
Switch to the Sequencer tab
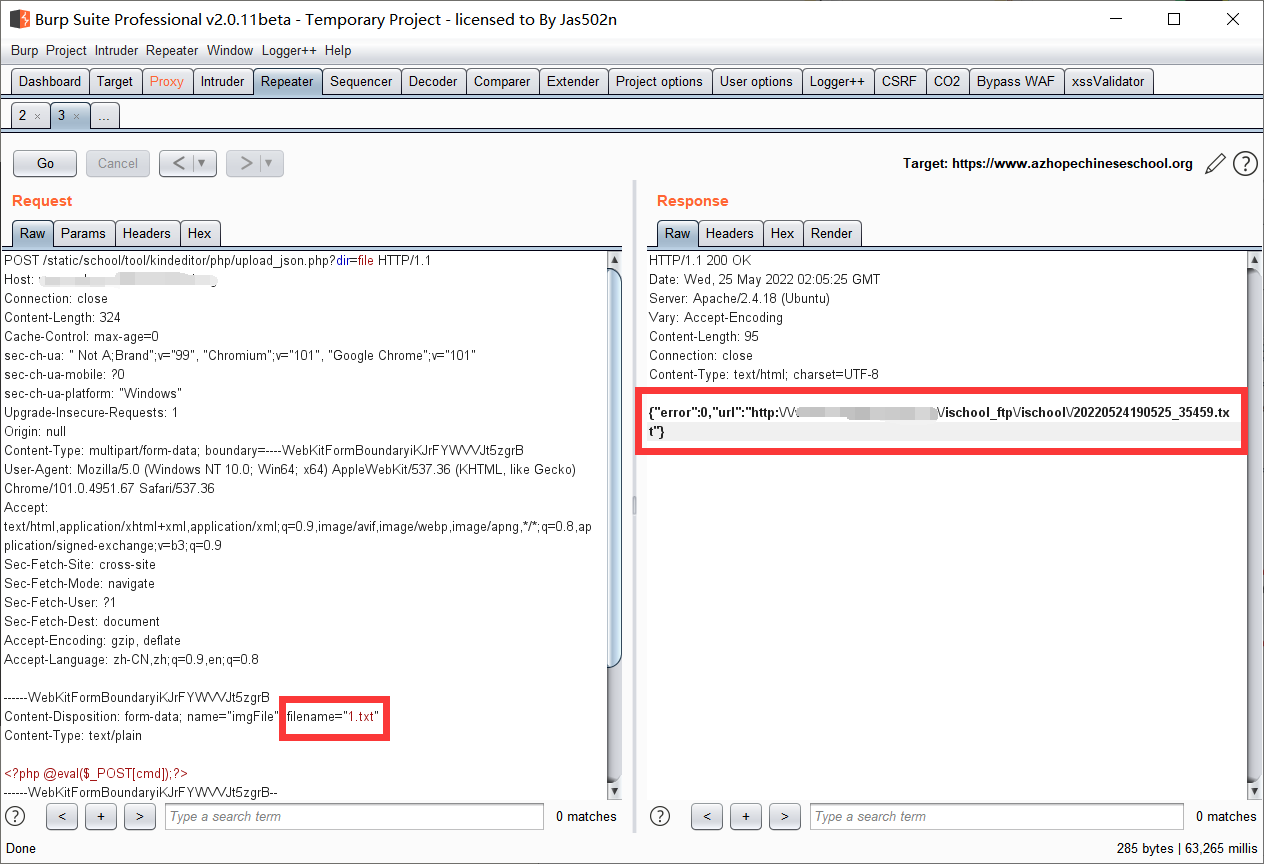point(361,82)
